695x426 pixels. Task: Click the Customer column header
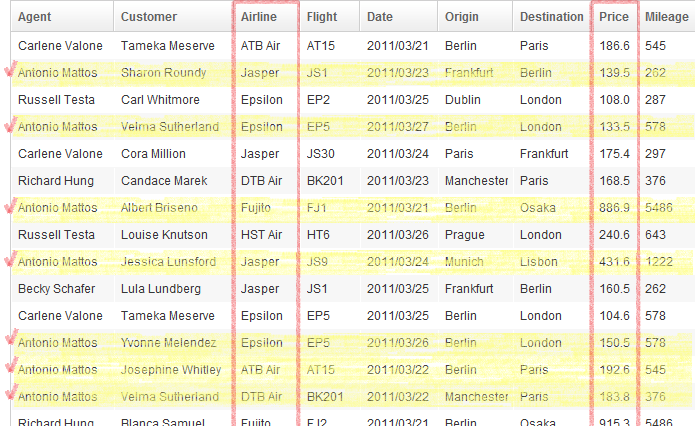(172, 16)
